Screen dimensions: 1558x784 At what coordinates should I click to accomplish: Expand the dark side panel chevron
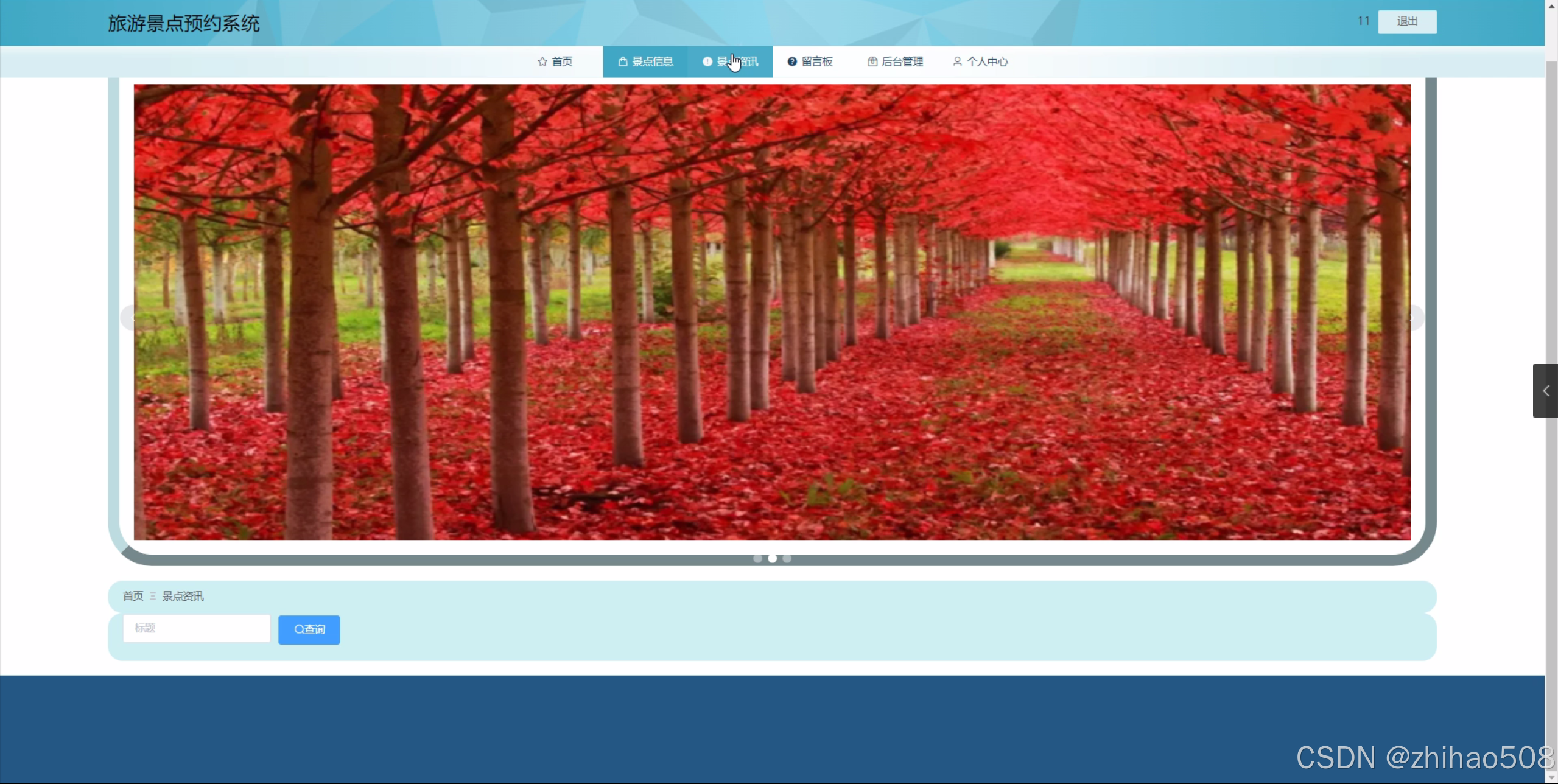pyautogui.click(x=1545, y=391)
